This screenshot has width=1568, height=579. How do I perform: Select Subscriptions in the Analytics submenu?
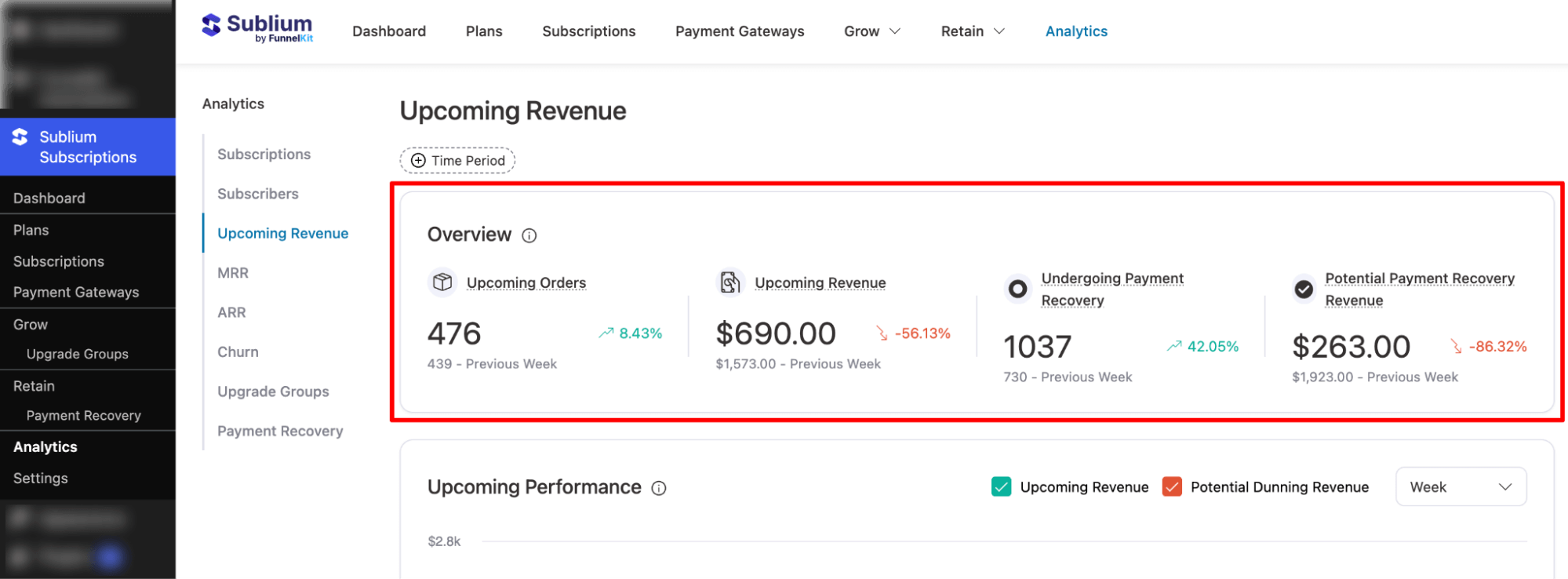[264, 155]
